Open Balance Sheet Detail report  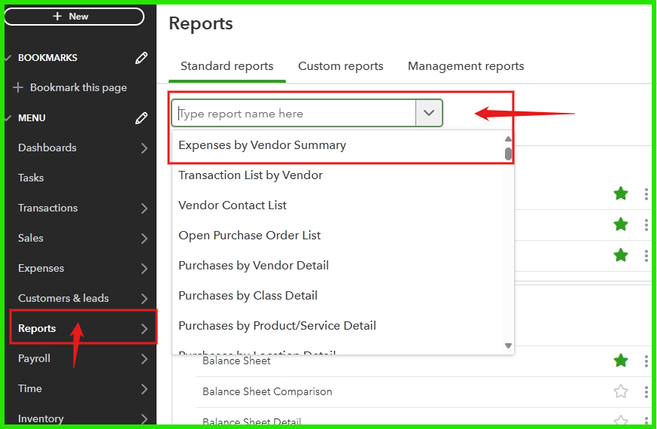coord(252,421)
